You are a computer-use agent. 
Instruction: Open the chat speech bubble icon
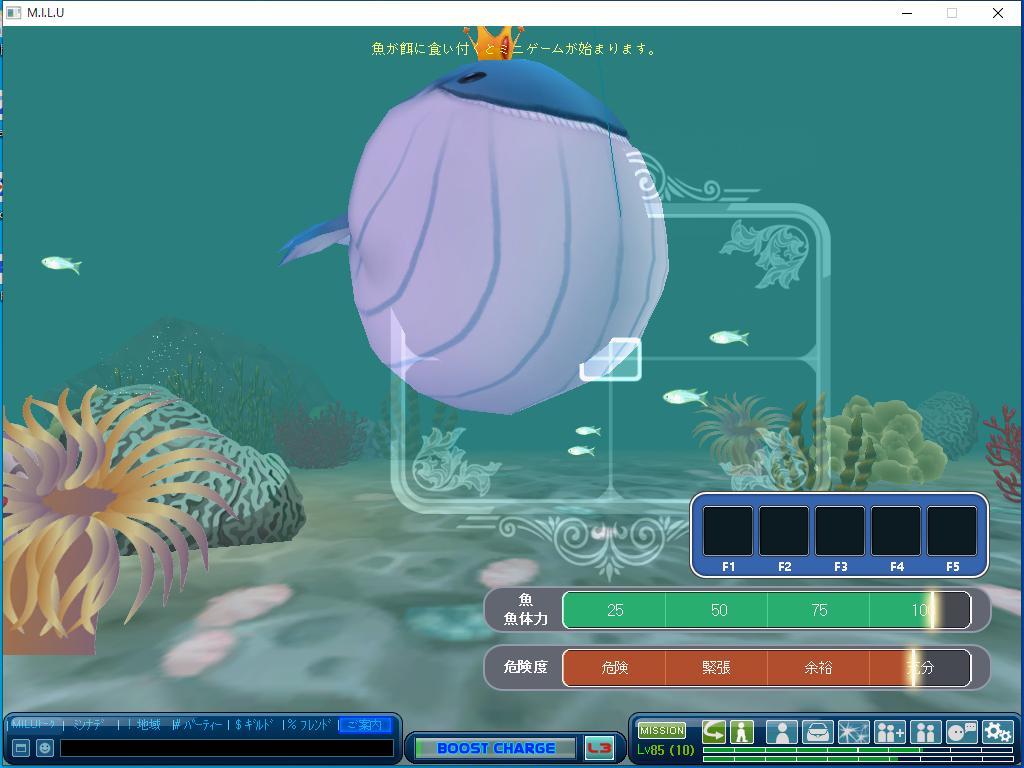pos(961,732)
